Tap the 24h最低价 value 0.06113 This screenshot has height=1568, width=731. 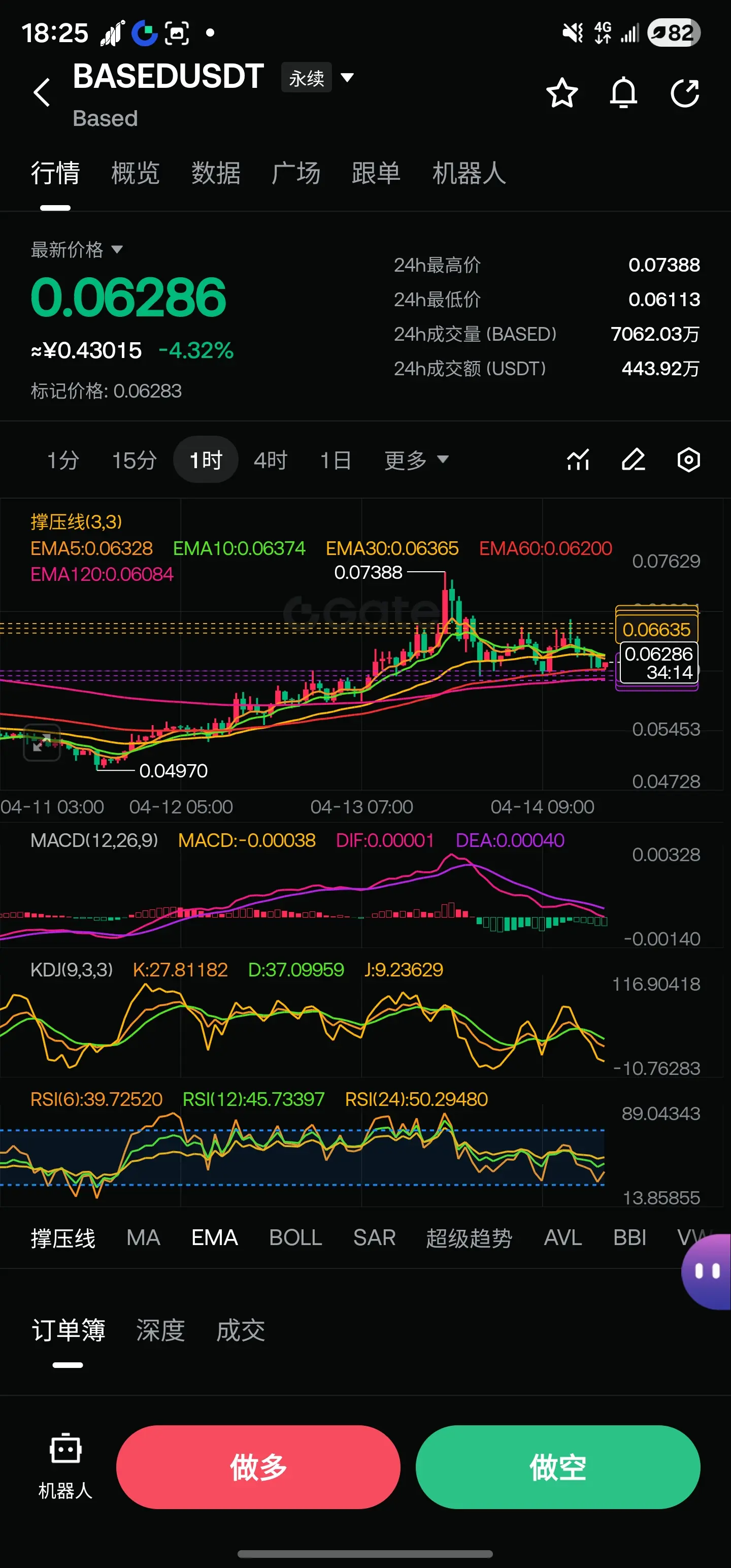664,300
